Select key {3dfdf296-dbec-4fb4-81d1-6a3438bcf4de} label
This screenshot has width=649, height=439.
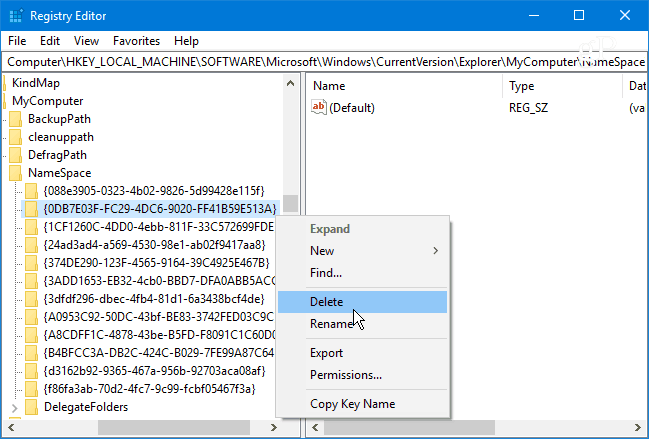pyautogui.click(x=154, y=299)
